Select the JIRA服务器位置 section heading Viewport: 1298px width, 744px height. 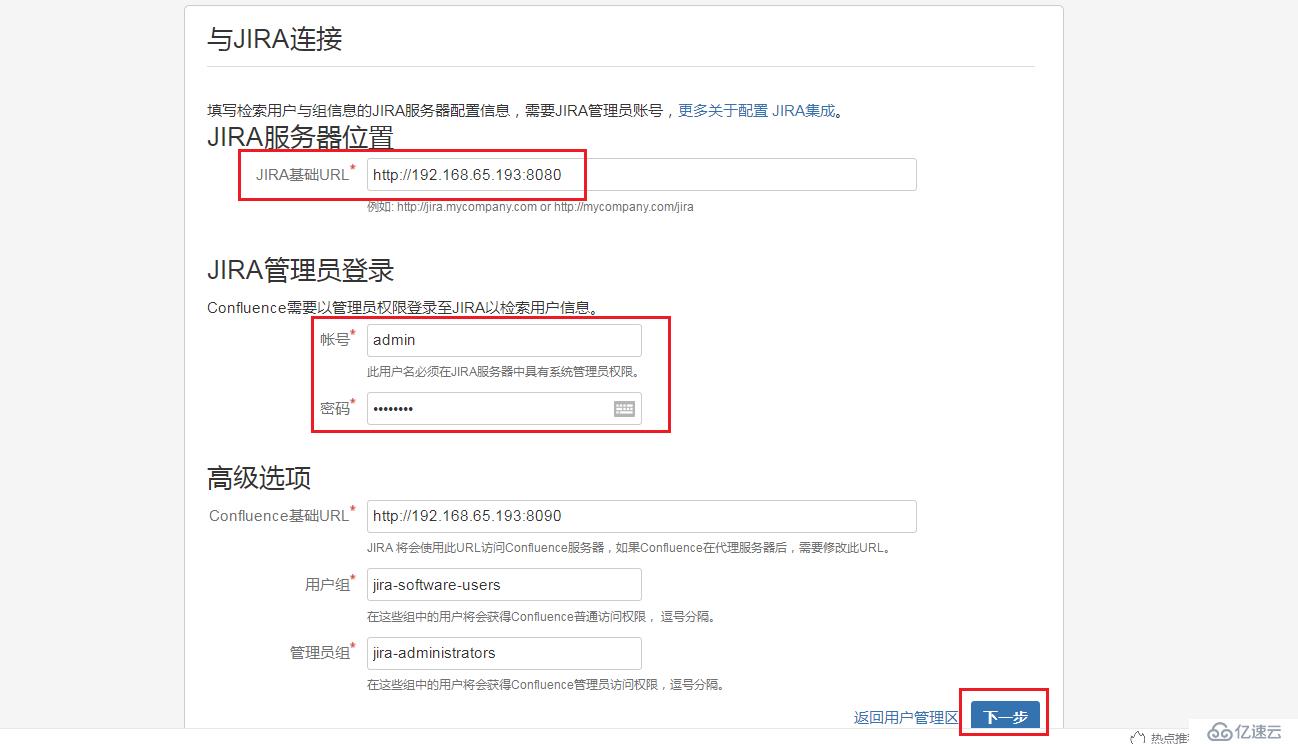[x=300, y=137]
